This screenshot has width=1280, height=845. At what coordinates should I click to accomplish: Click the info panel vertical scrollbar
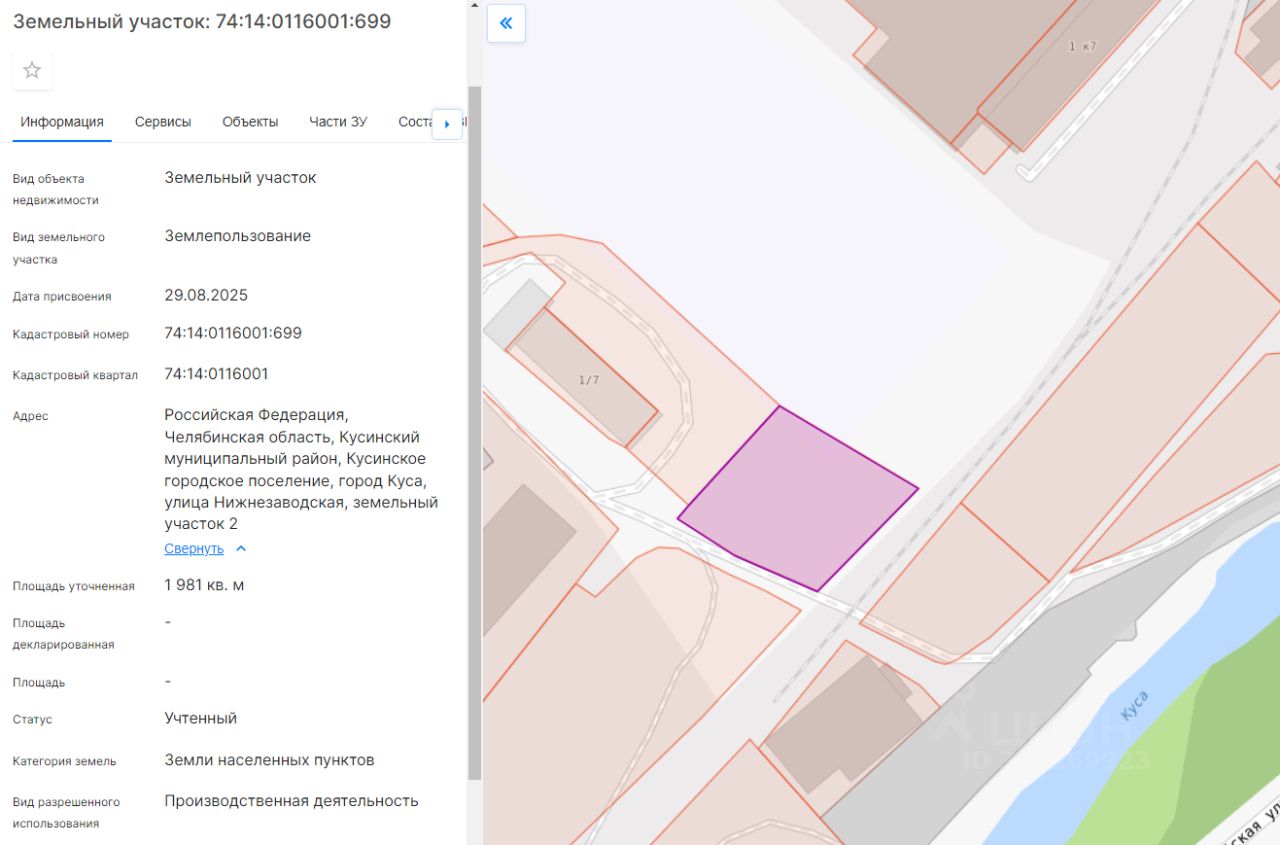click(x=474, y=430)
